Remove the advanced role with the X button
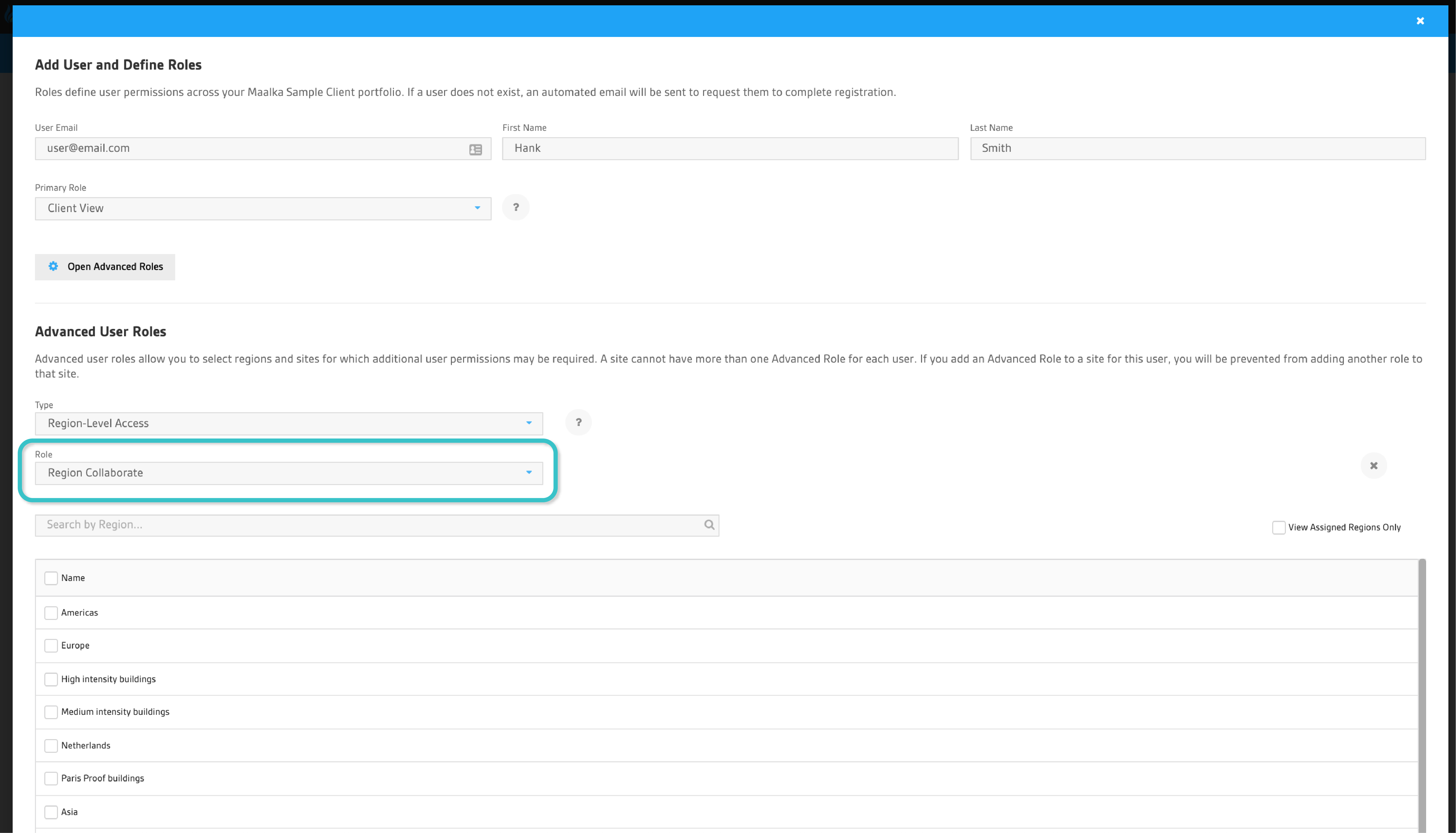The width and height of the screenshot is (1456, 833). pyautogui.click(x=1373, y=466)
